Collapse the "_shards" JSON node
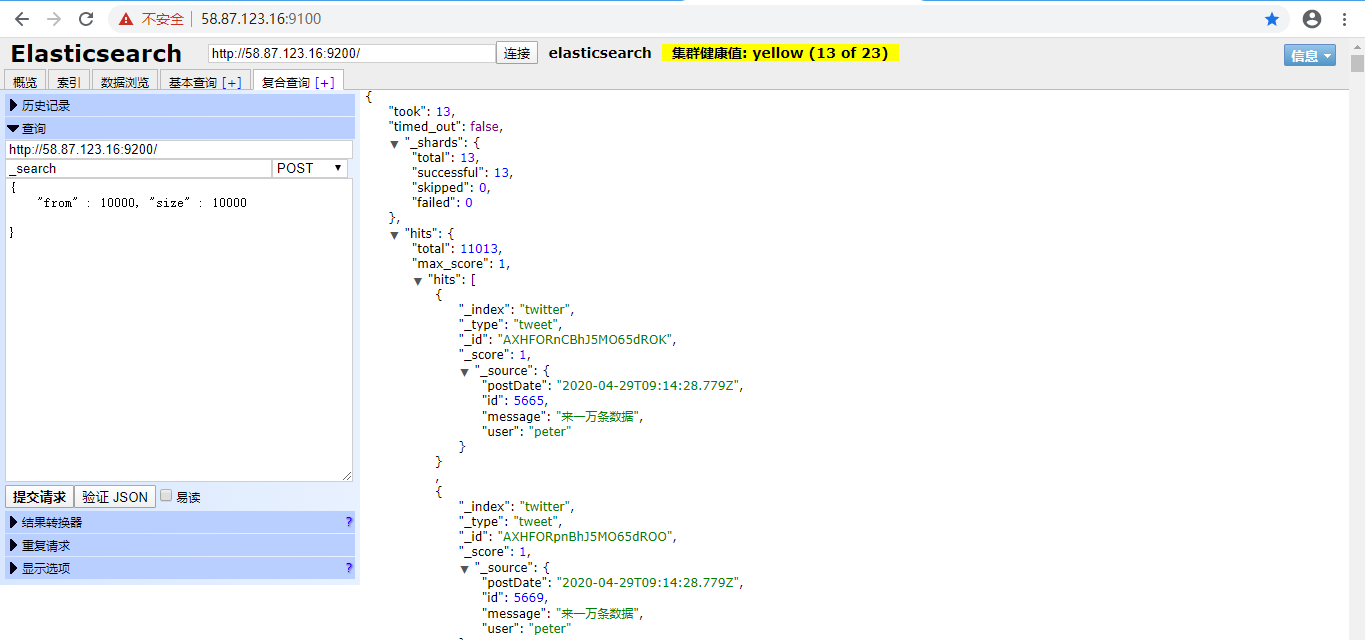Screen dimensions: 1365x640 (395, 144)
